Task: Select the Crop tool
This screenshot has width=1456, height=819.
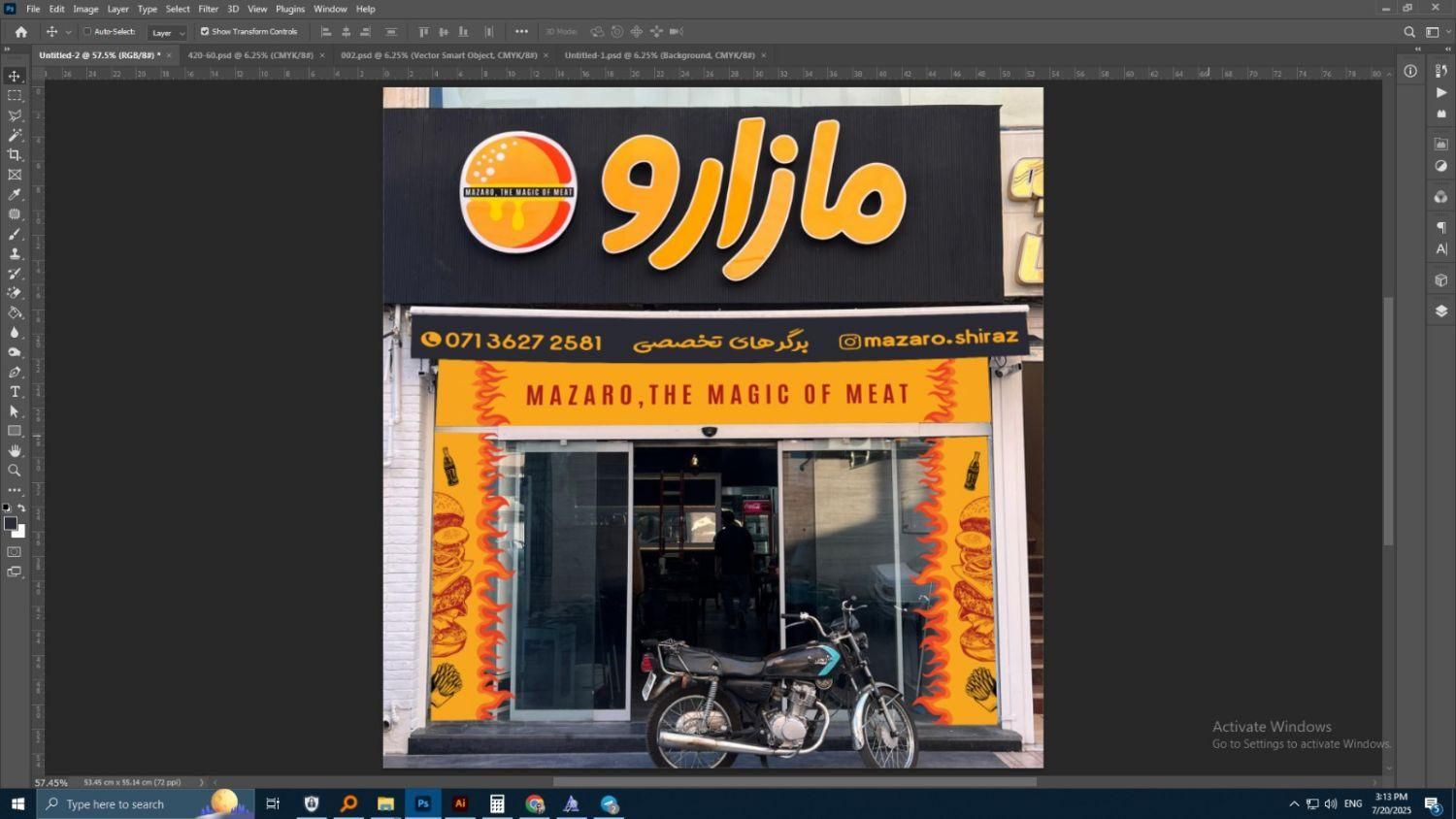Action: coord(15,155)
